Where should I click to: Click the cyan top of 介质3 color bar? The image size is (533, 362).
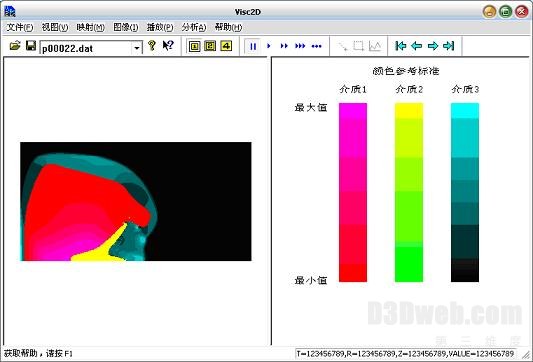(x=465, y=110)
